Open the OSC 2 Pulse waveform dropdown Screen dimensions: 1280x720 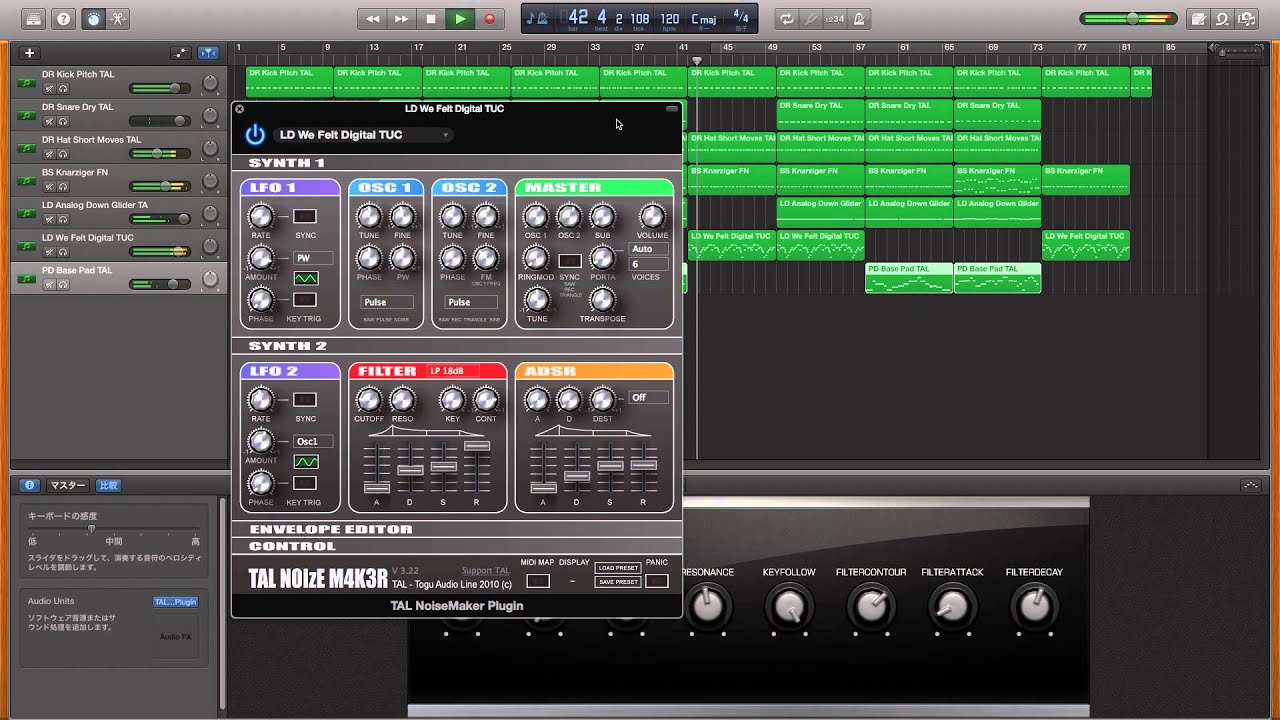(470, 302)
